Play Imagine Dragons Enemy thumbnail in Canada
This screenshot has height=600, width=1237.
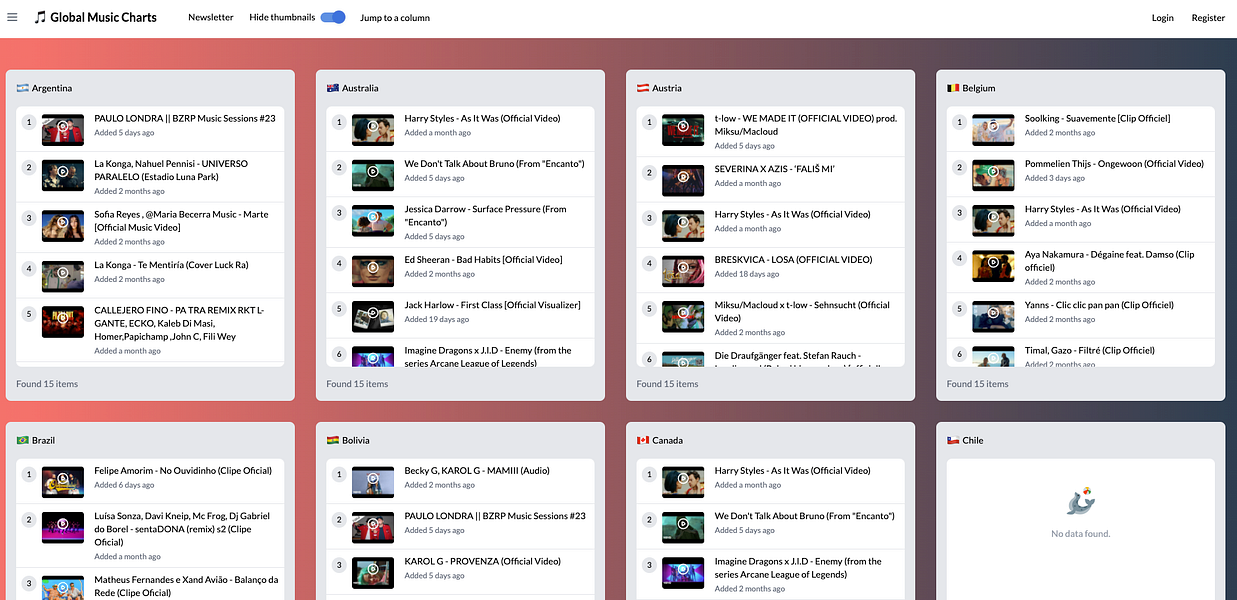683,572
